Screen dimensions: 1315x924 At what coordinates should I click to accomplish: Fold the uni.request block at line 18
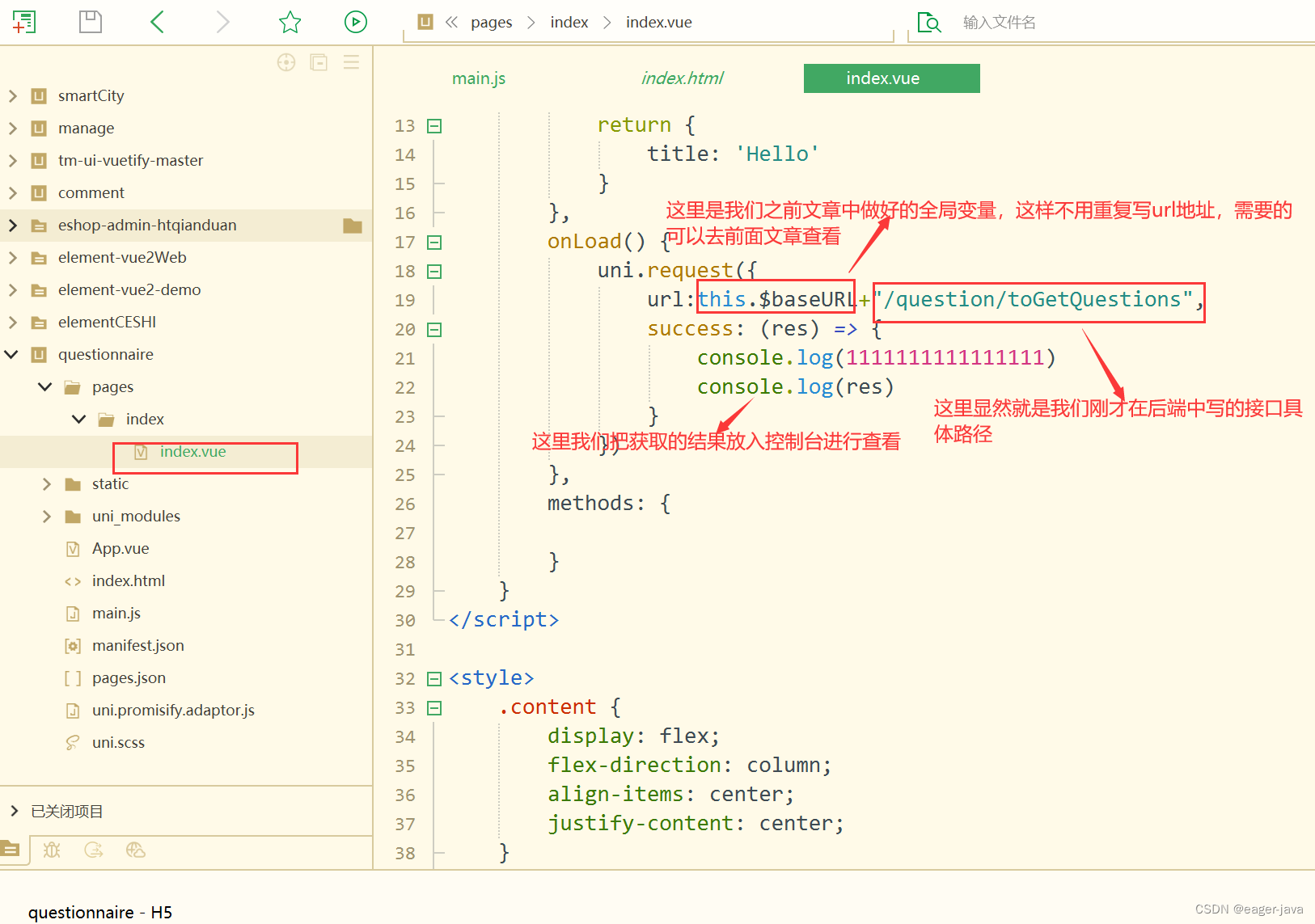(434, 272)
